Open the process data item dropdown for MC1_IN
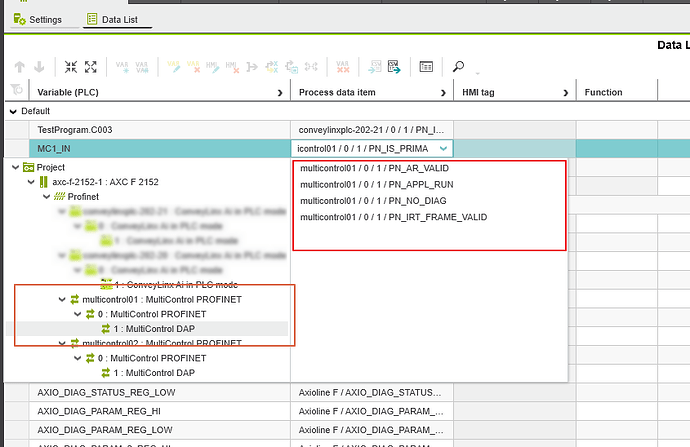Image resolution: width=690 pixels, height=447 pixels. point(443,148)
